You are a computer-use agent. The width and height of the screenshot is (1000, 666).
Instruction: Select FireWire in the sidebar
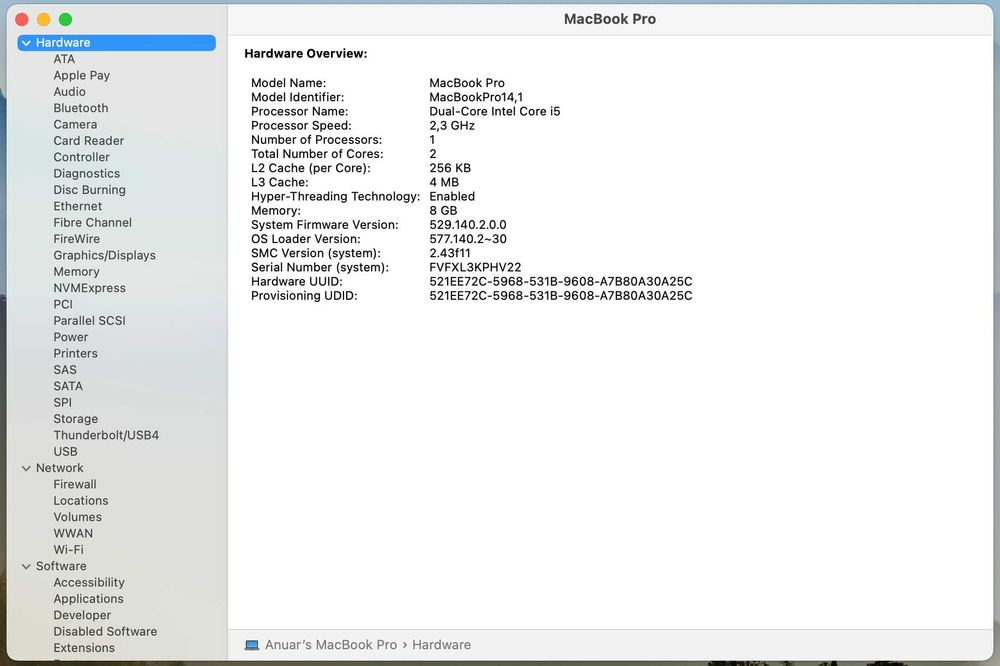pos(77,239)
